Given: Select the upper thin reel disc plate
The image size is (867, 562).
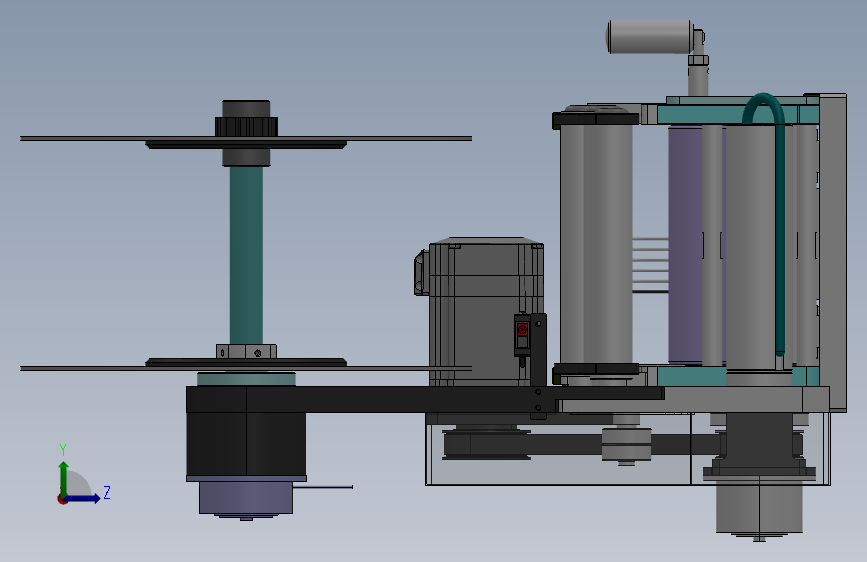Looking at the screenshot, I should pyautogui.click(x=246, y=138).
